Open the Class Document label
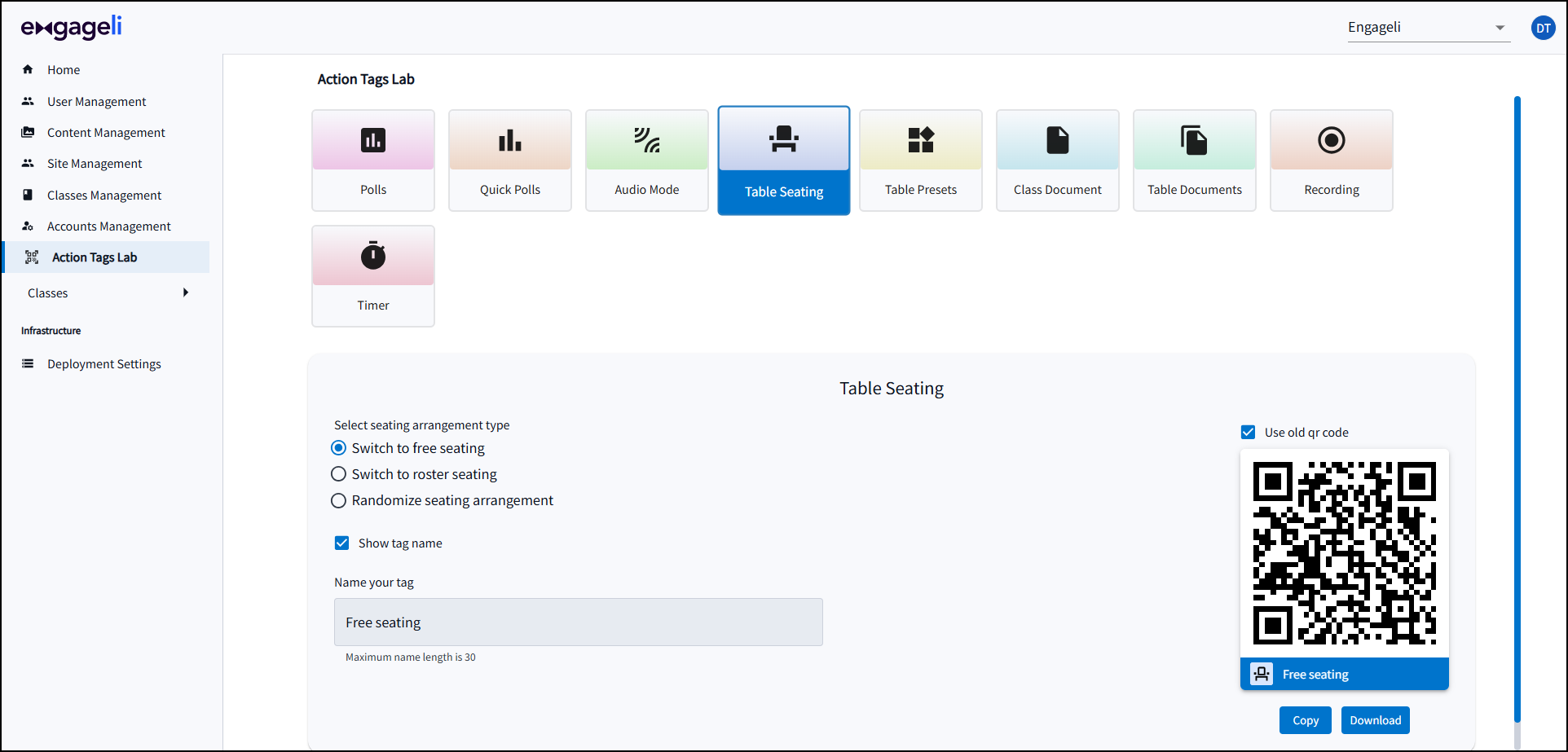 click(1058, 190)
